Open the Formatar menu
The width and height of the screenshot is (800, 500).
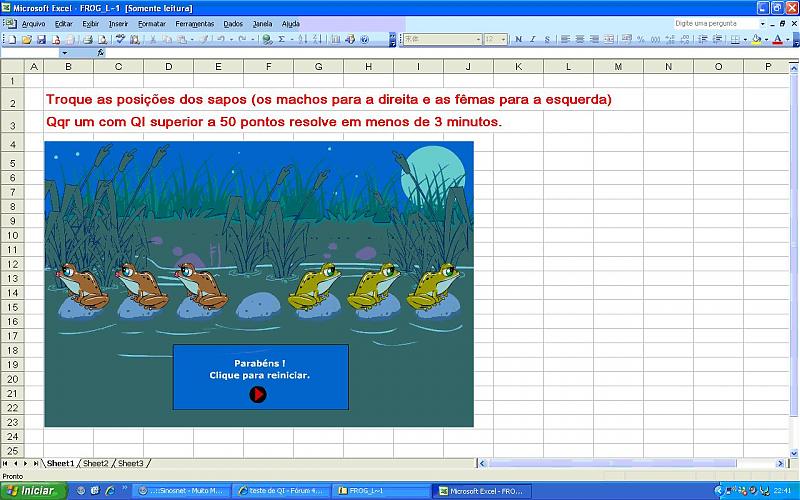pyautogui.click(x=152, y=23)
